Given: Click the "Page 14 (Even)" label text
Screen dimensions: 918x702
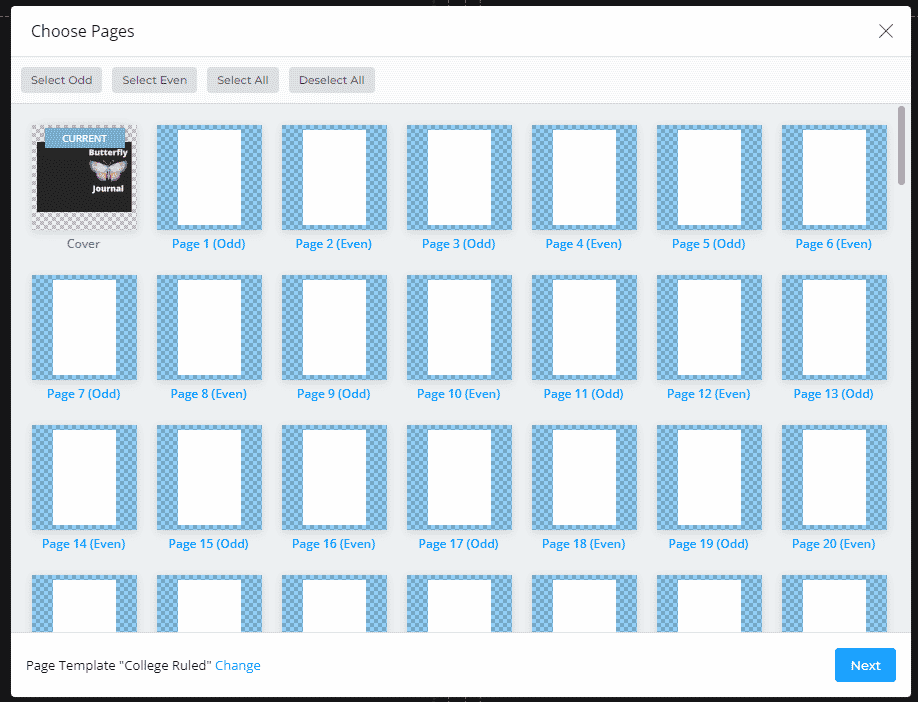Looking at the screenshot, I should tap(84, 544).
